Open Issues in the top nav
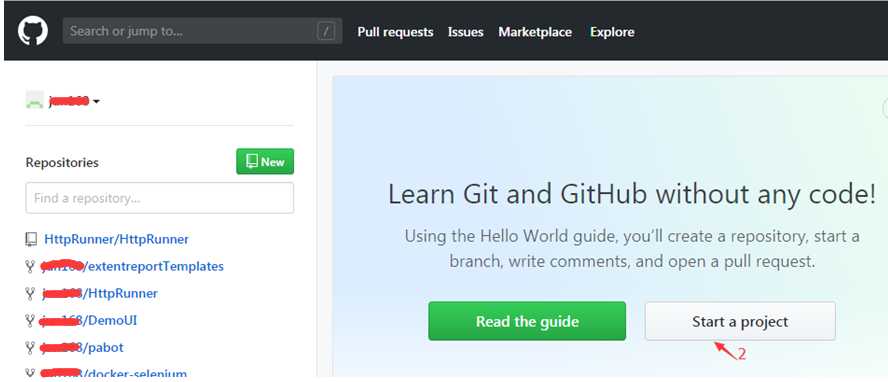Screen dimensions: 888x382 [x=466, y=32]
